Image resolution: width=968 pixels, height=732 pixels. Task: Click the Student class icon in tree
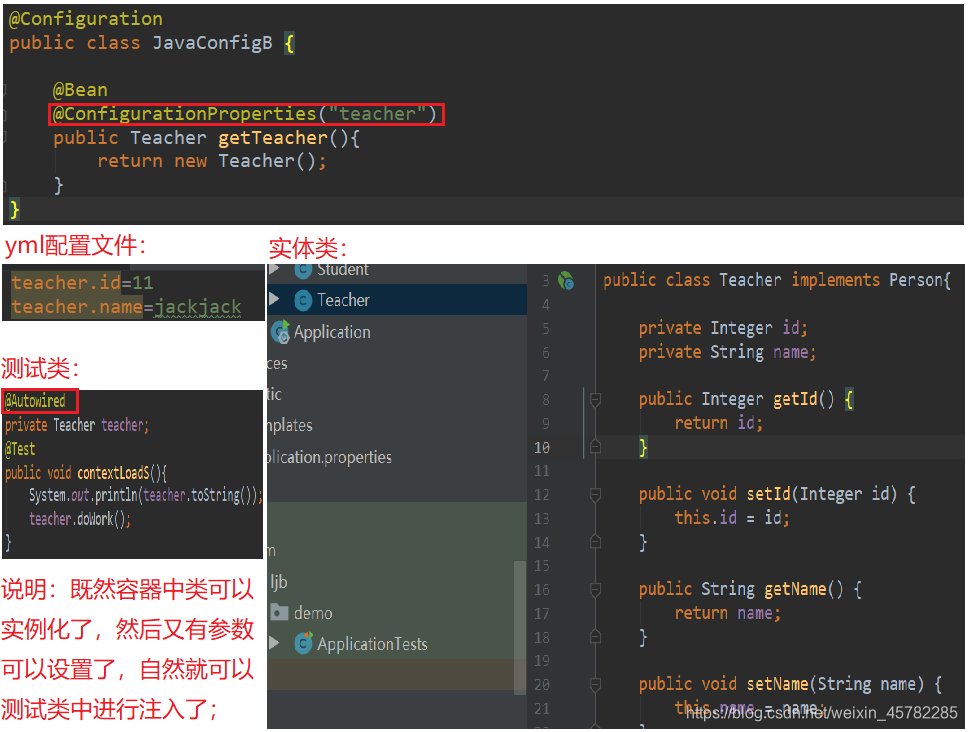(x=302, y=271)
